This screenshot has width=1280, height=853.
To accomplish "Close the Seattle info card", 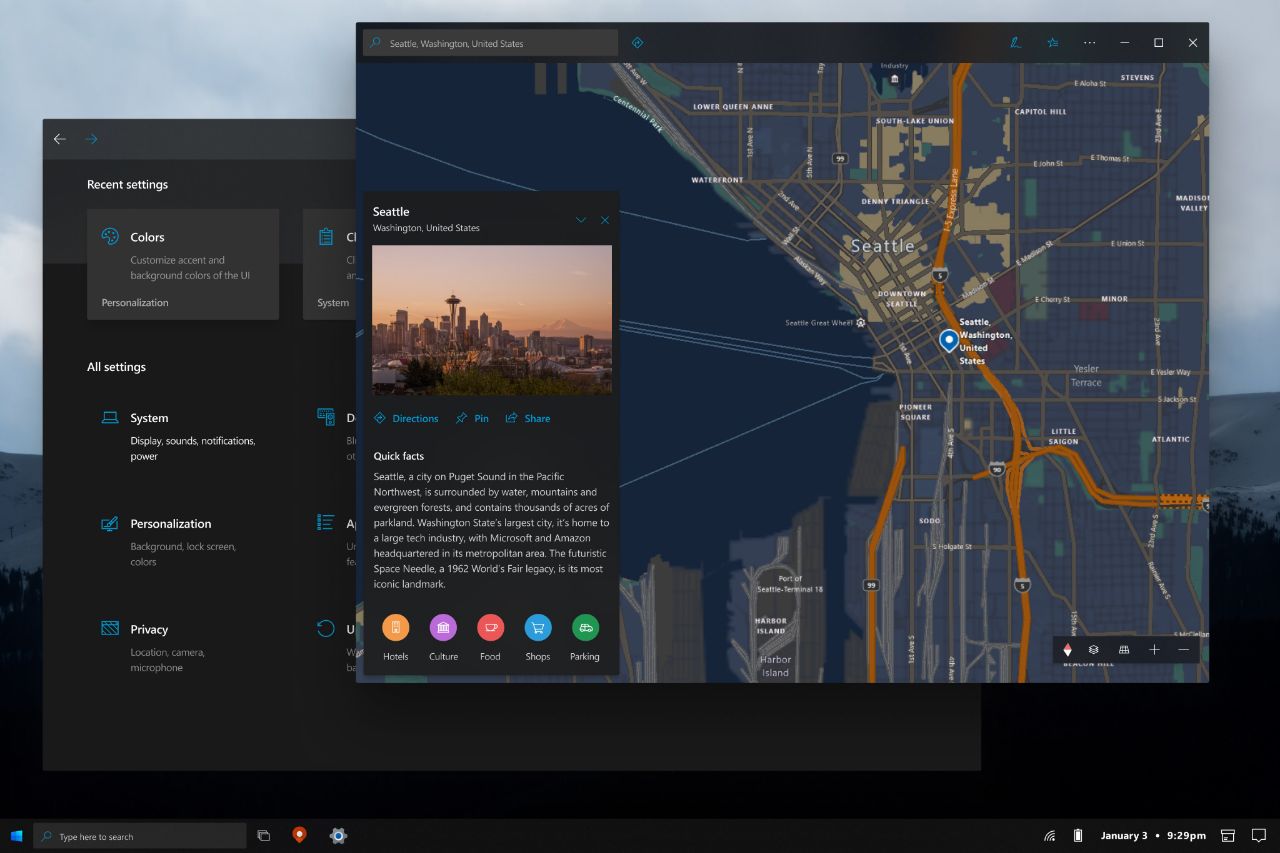I will point(605,220).
